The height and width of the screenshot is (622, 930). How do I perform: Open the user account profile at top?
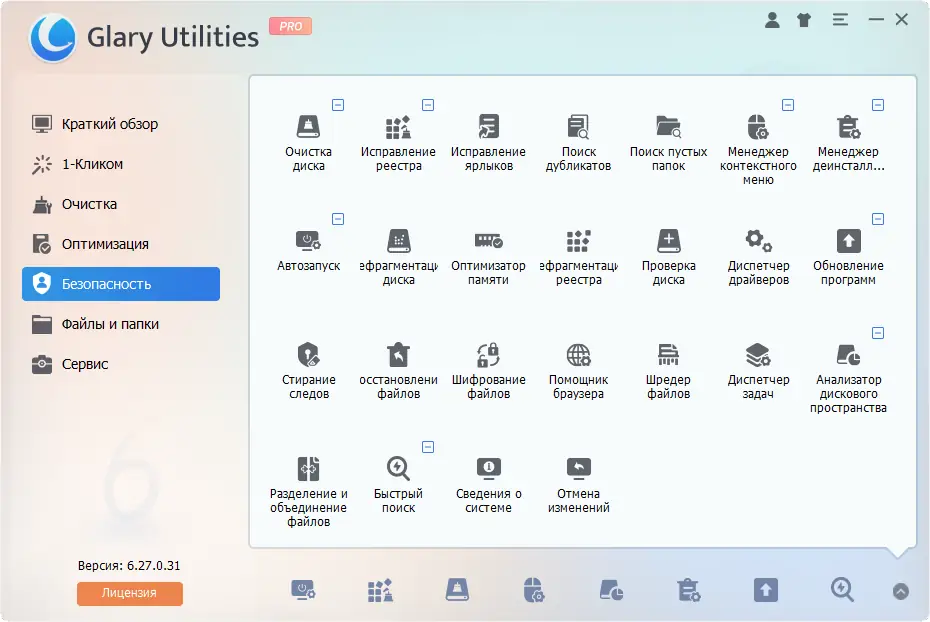coord(772,19)
